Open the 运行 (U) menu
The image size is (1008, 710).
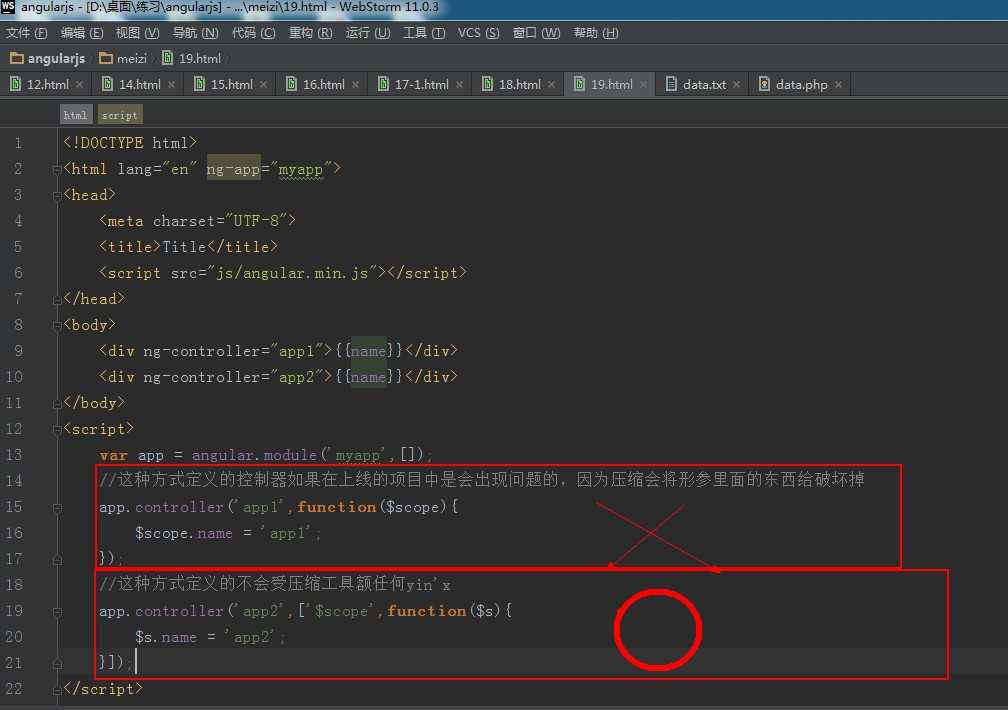click(x=368, y=33)
